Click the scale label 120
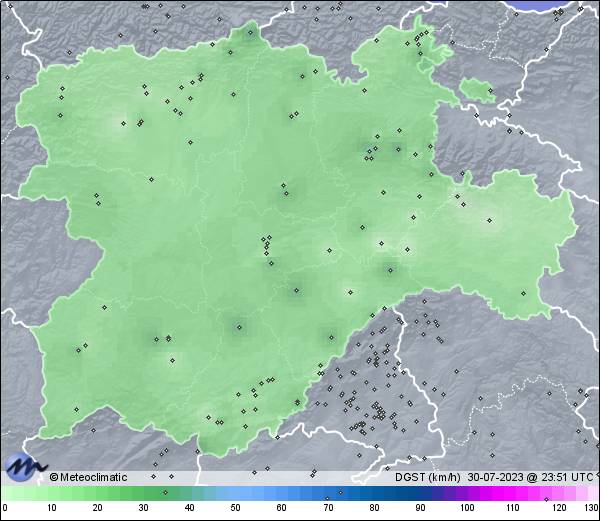The height and width of the screenshot is (521, 600). pos(559,508)
